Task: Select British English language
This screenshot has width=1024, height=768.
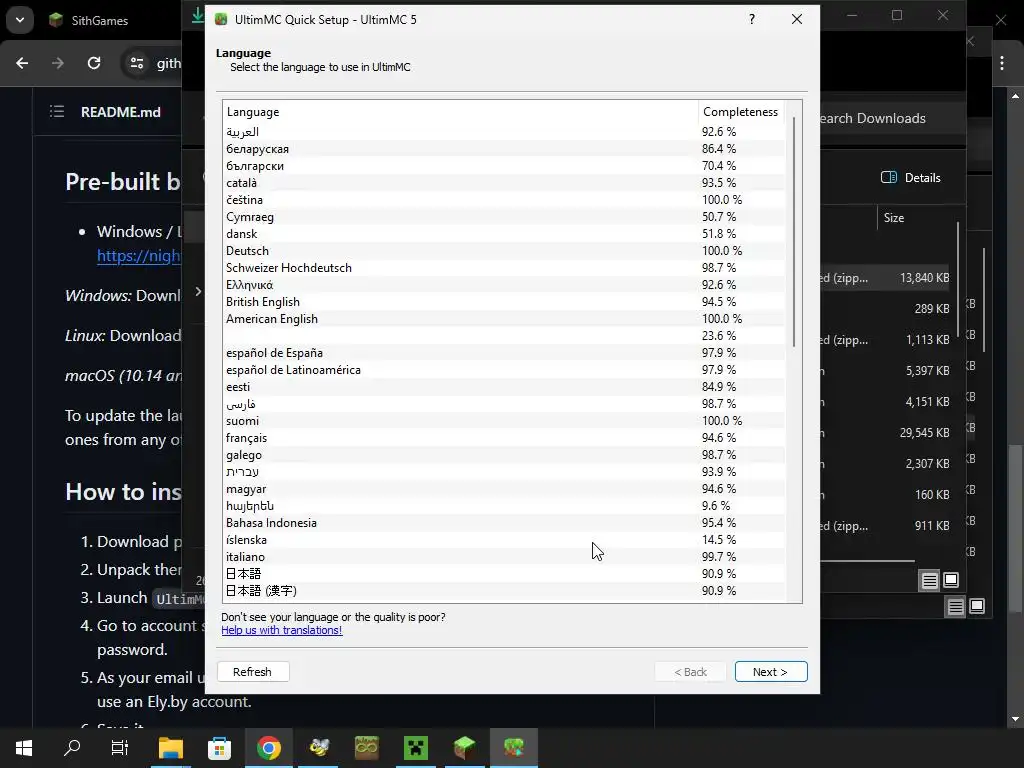Action: pos(504,302)
